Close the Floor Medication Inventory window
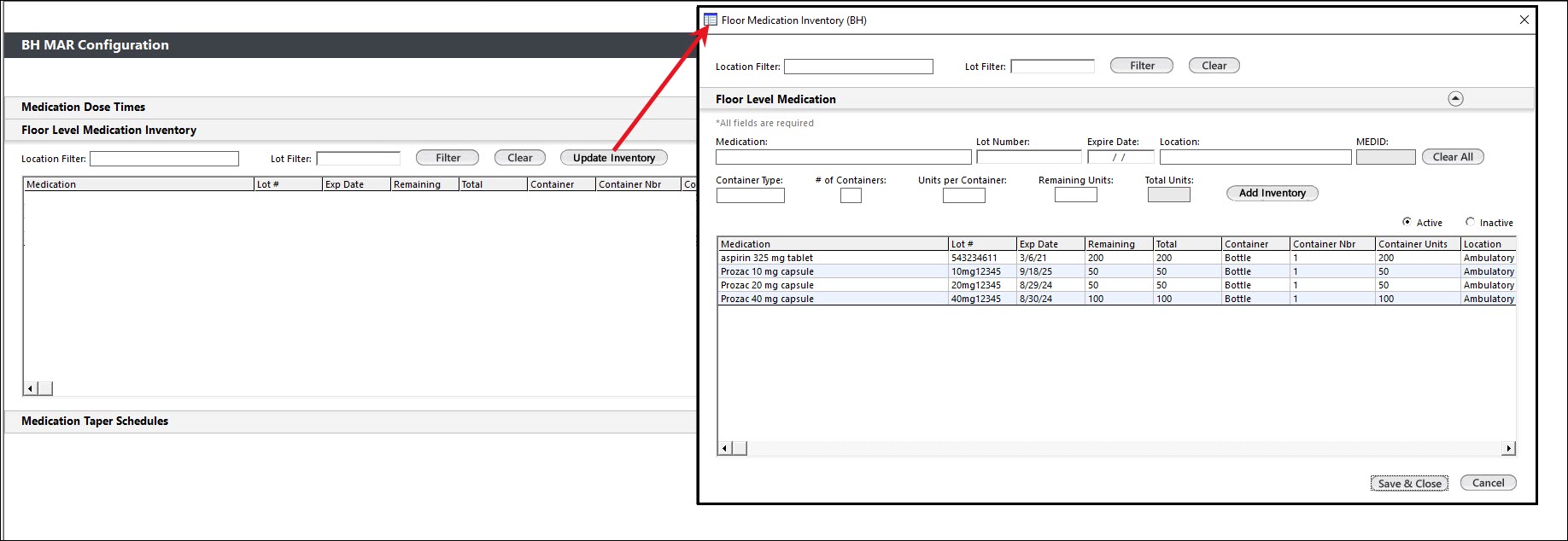Screen dimensions: 1568x541 click(x=1524, y=20)
